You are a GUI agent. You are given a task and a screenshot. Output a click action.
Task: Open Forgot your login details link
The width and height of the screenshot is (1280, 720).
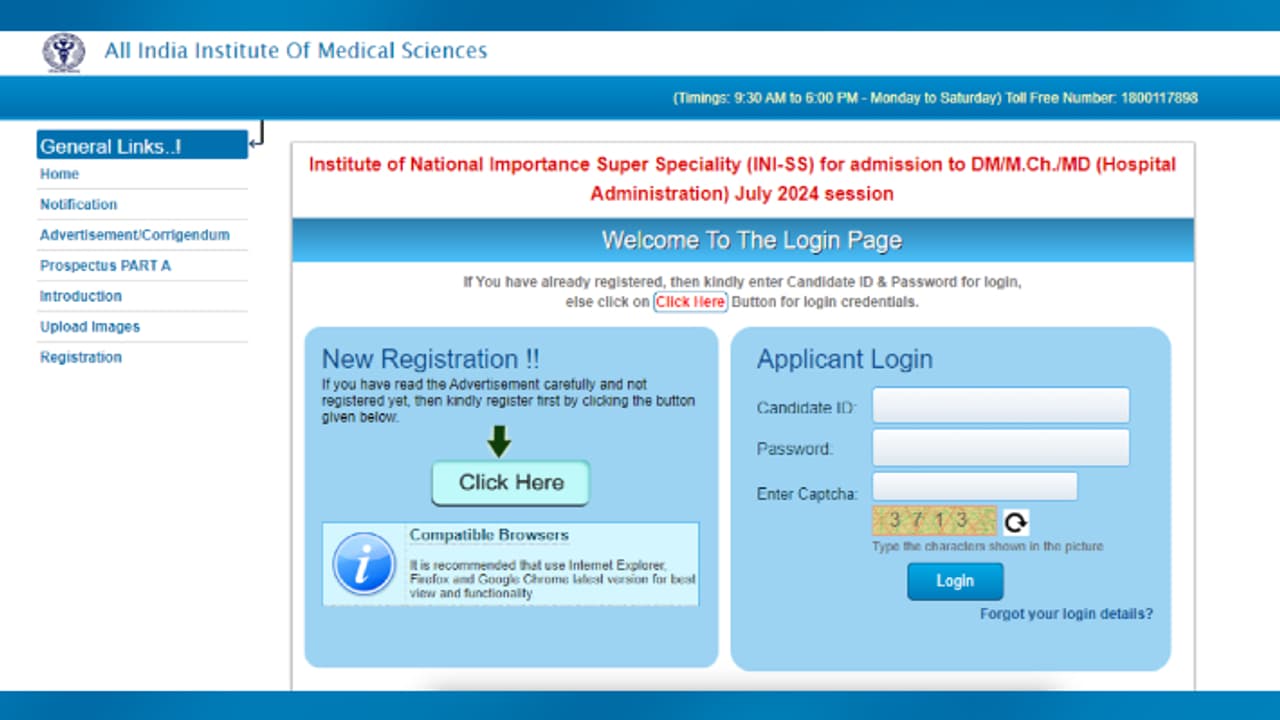click(1066, 614)
